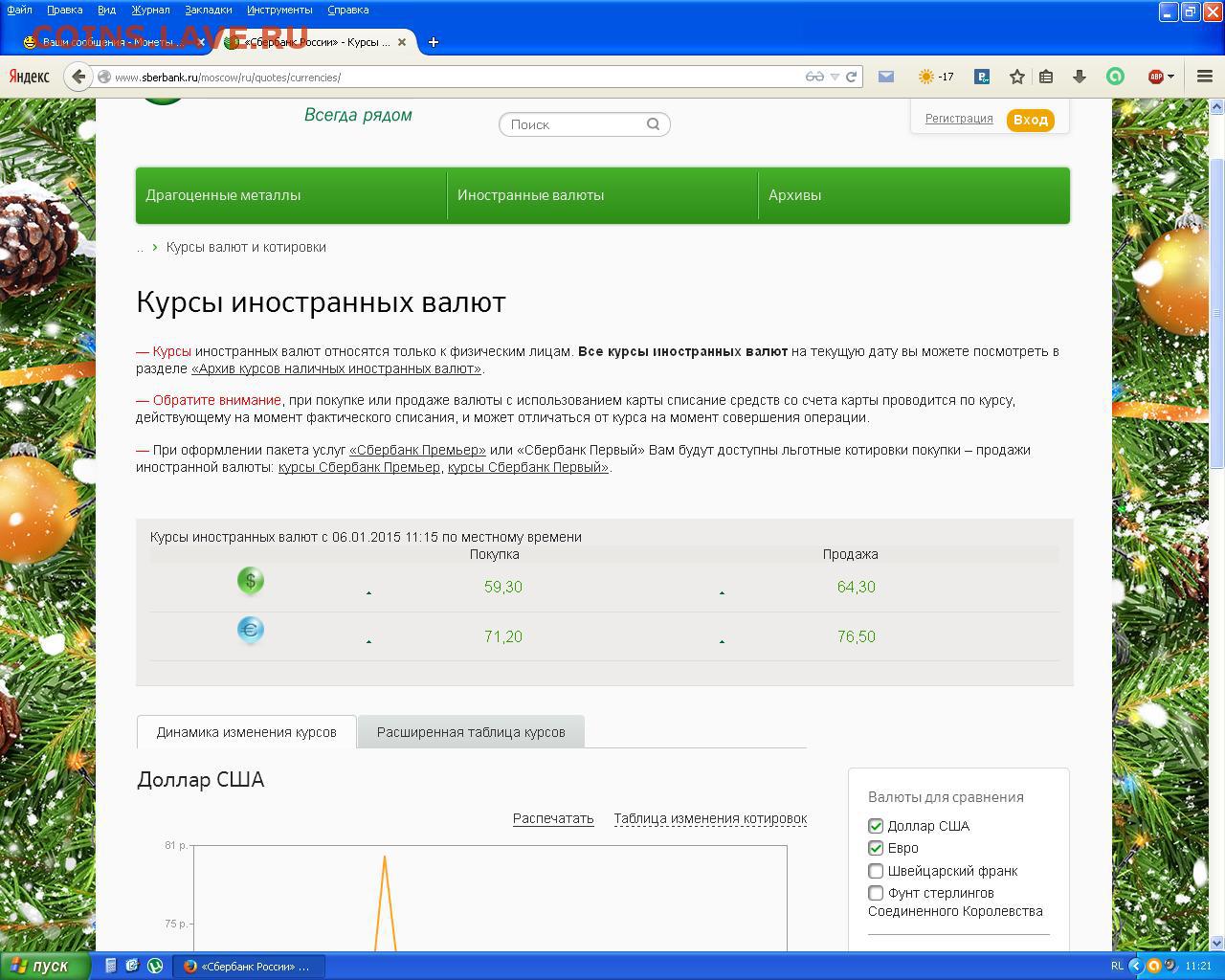Click the taskbar clock showing 11:21
The image size is (1225, 980).
[1198, 966]
